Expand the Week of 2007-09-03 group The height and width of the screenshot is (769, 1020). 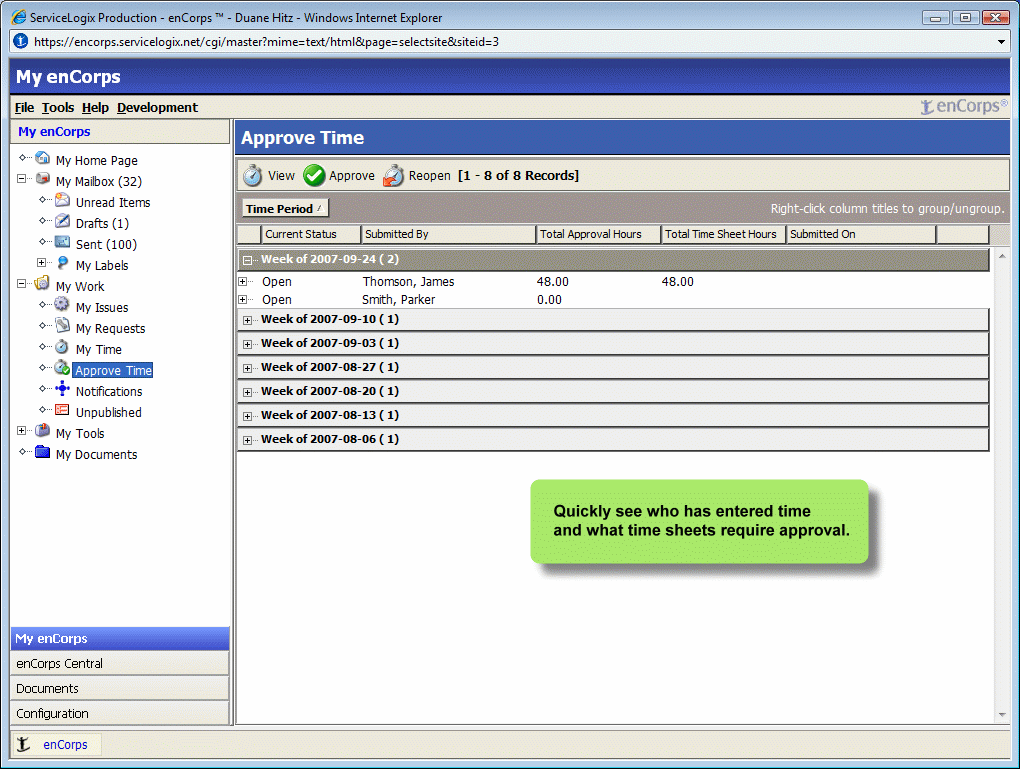248,344
